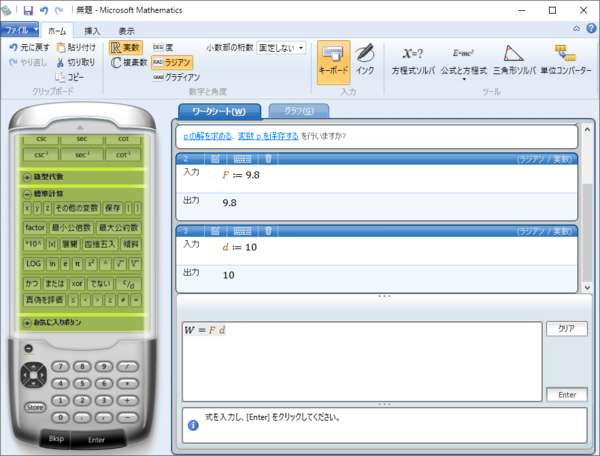Collapse the ribbon with the caret icon

(576, 29)
